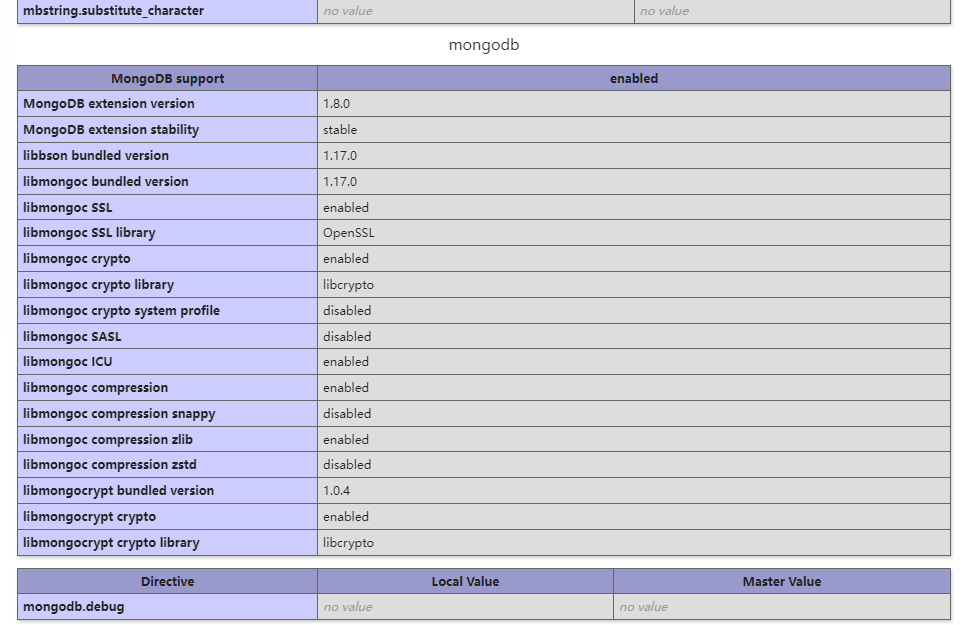Viewport: 970px width, 625px height.
Task: Click the "libmongoc crypto" row label
Action: point(77,259)
